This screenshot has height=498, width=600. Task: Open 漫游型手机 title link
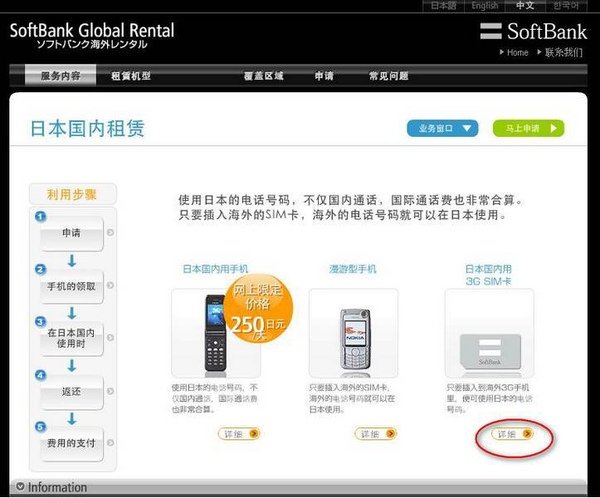(x=353, y=269)
